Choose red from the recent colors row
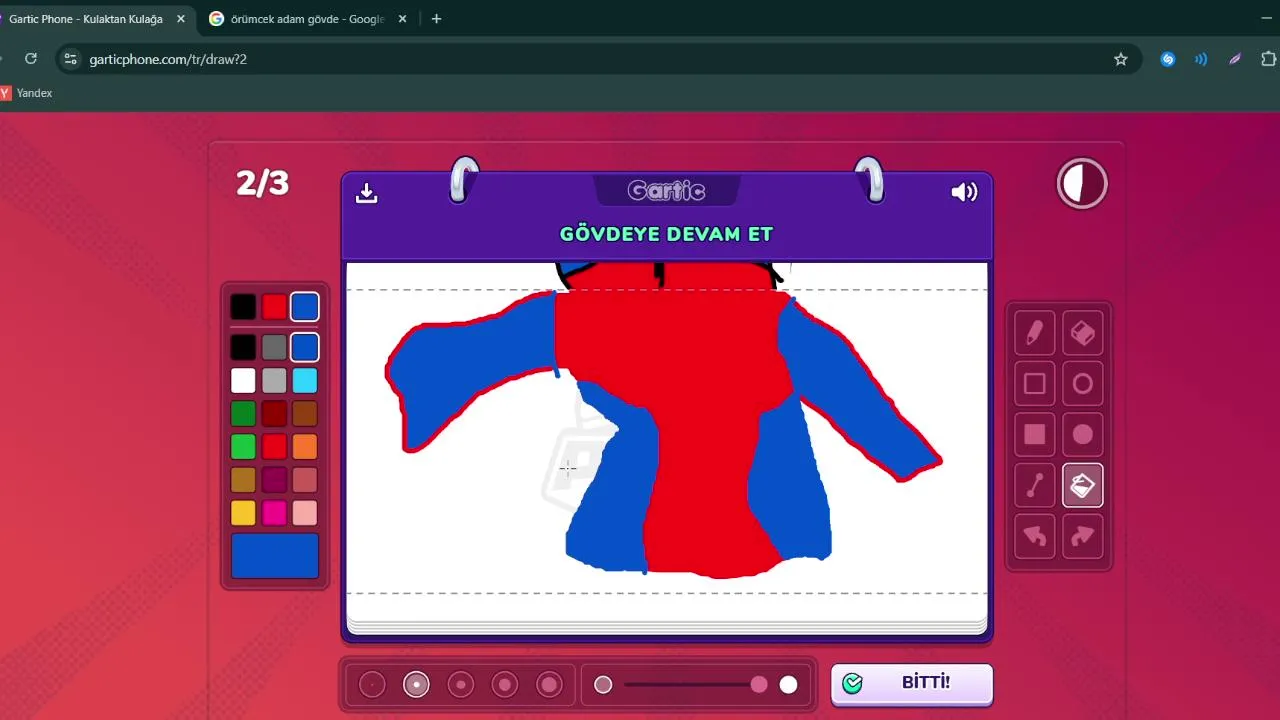 [274, 307]
